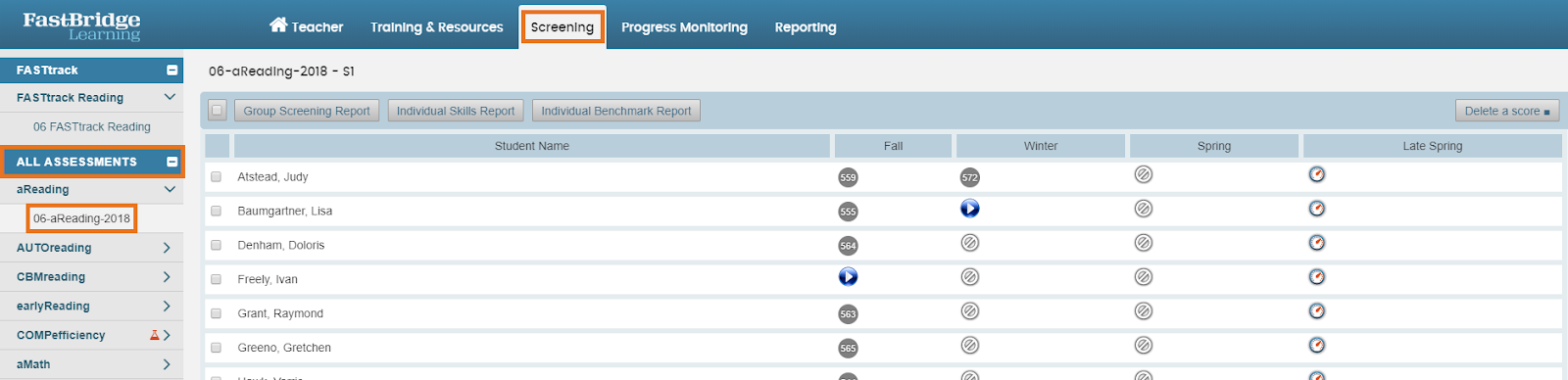Open Training & Resources tab
Screen dimensions: 1568x380
[436, 27]
